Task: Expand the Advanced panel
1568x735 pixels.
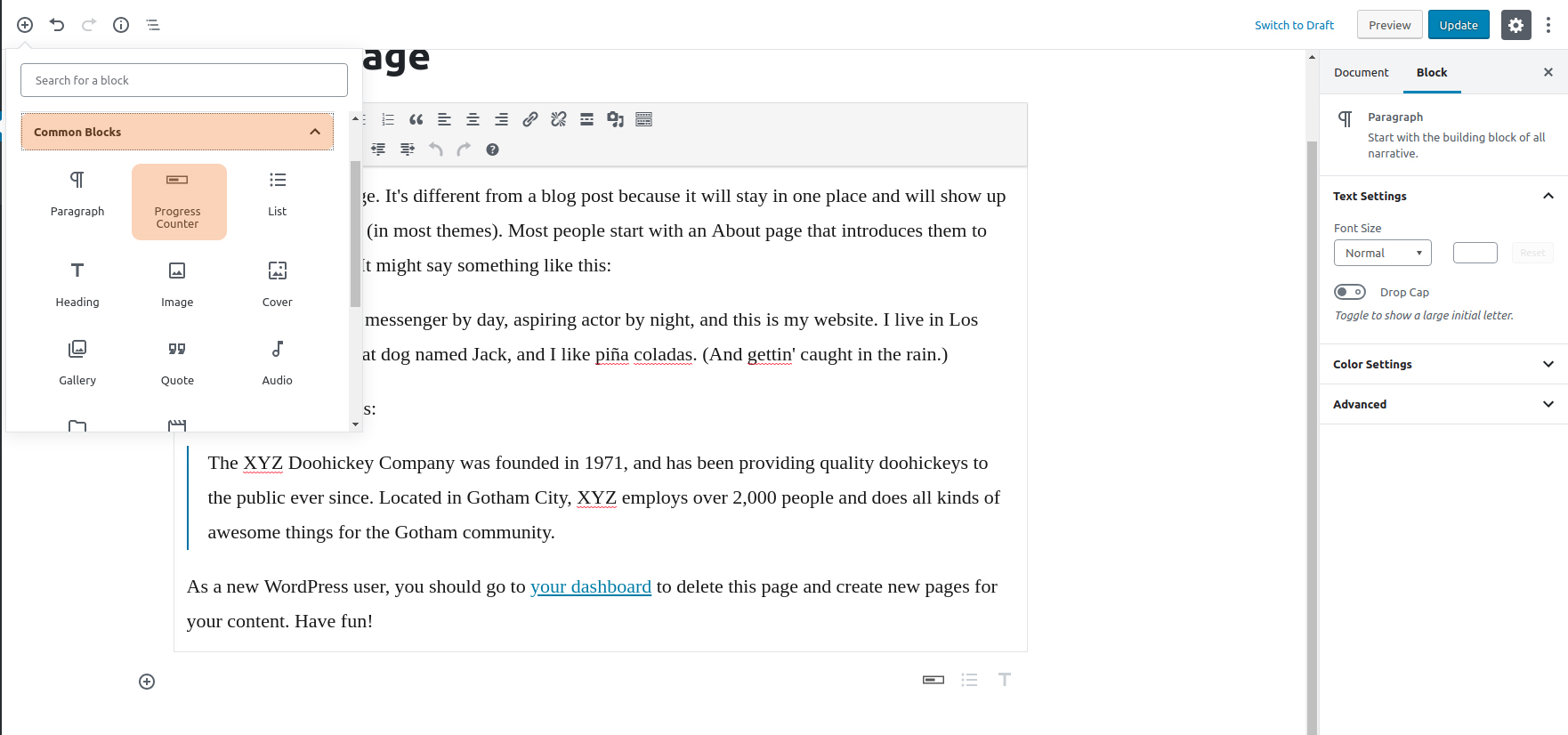Action: pos(1443,404)
